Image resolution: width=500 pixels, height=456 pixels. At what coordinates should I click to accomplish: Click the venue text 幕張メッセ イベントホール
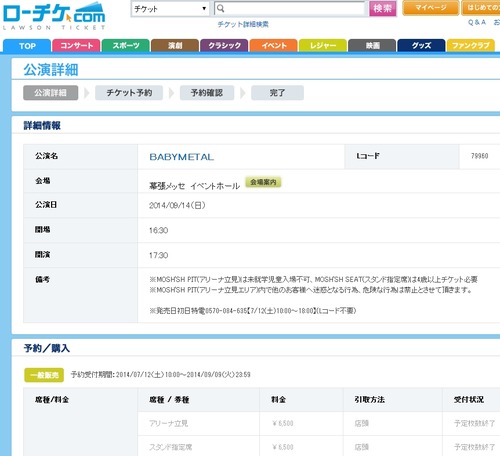tap(194, 186)
